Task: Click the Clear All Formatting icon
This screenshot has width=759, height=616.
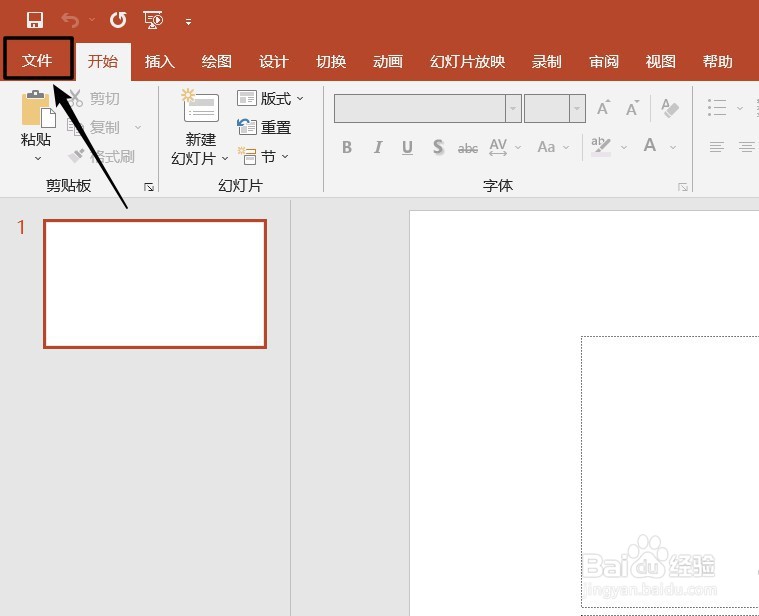Action: coord(670,107)
